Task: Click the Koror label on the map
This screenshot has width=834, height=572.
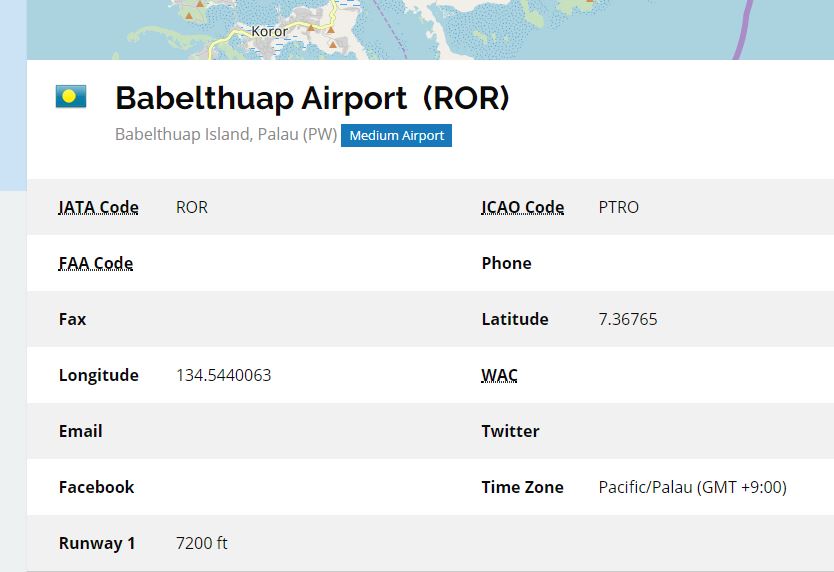Action: point(269,31)
